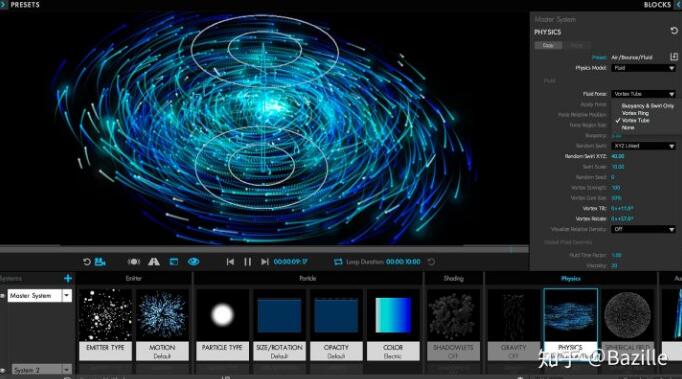Click the EMITTER TYPE label button
The image size is (682, 379).
[x=105, y=351]
